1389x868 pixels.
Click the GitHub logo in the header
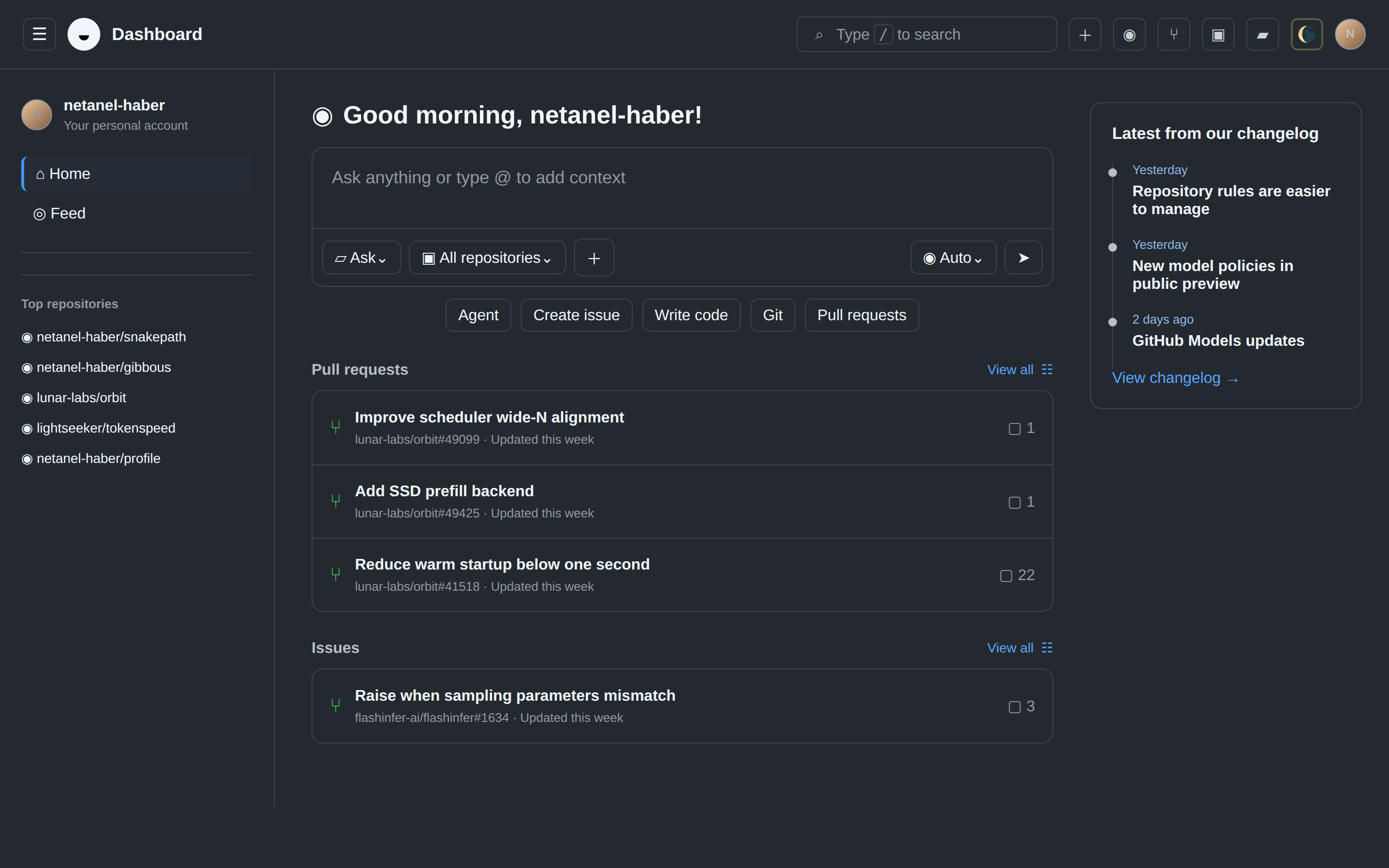click(84, 34)
